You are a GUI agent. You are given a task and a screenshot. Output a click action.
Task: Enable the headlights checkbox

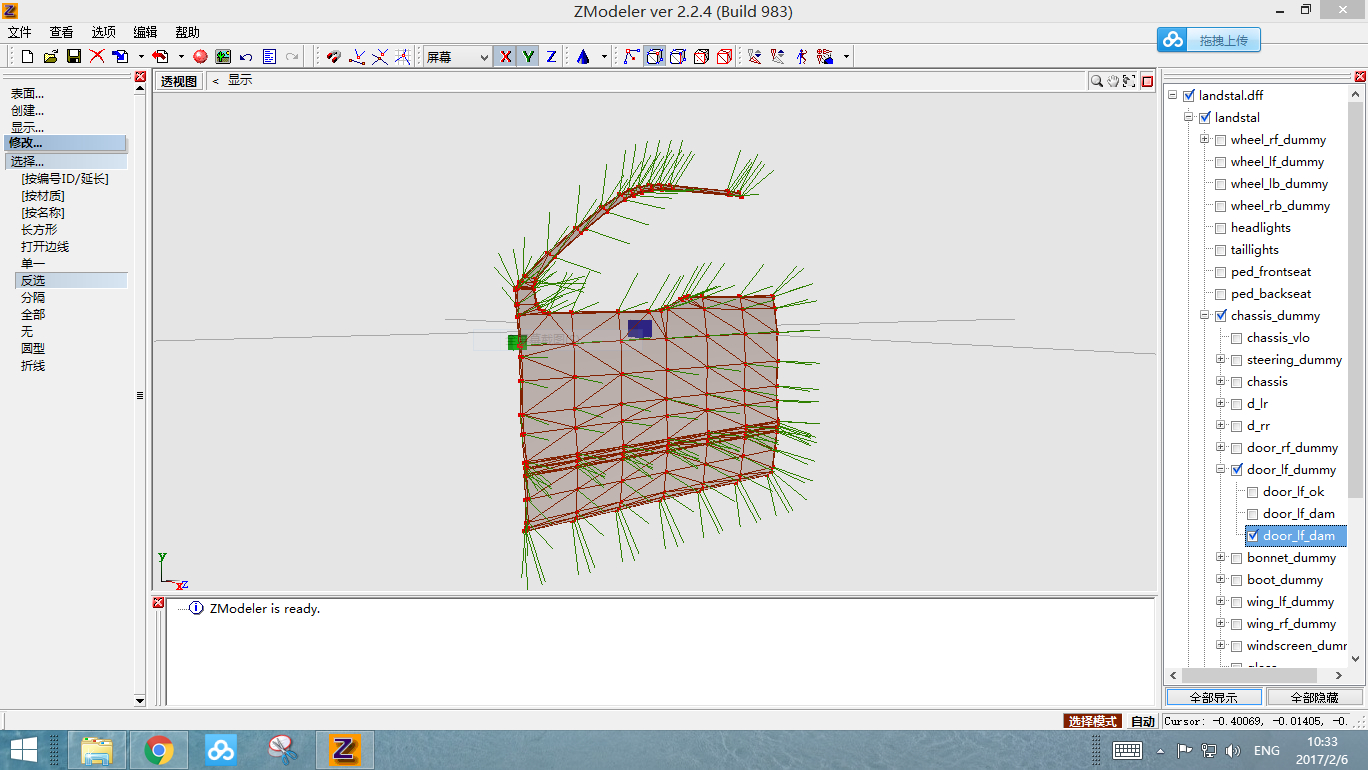(1220, 228)
